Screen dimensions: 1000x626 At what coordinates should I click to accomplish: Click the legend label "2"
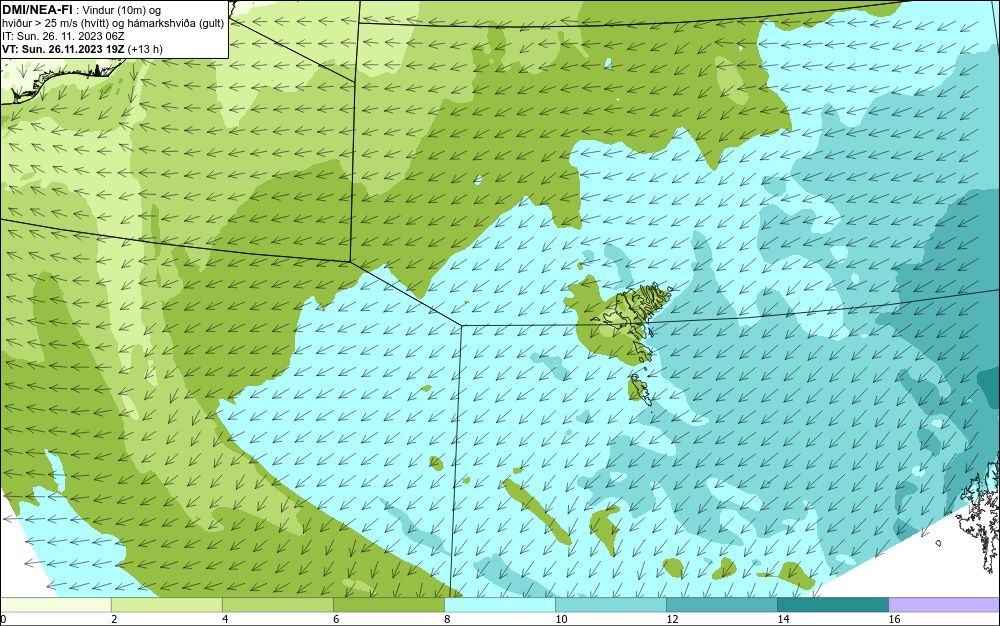pyautogui.click(x=114, y=619)
